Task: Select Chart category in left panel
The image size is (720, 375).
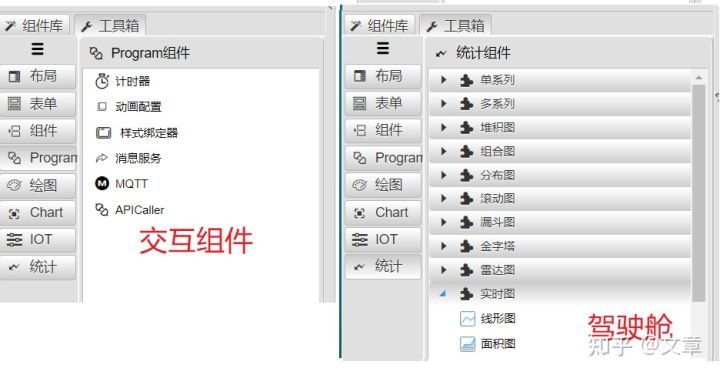Action: pos(38,213)
